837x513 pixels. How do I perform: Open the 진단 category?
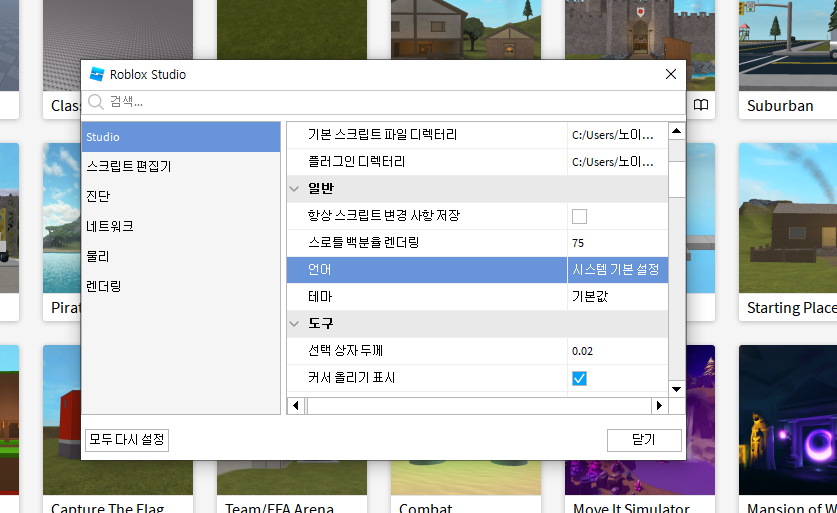(x=181, y=196)
